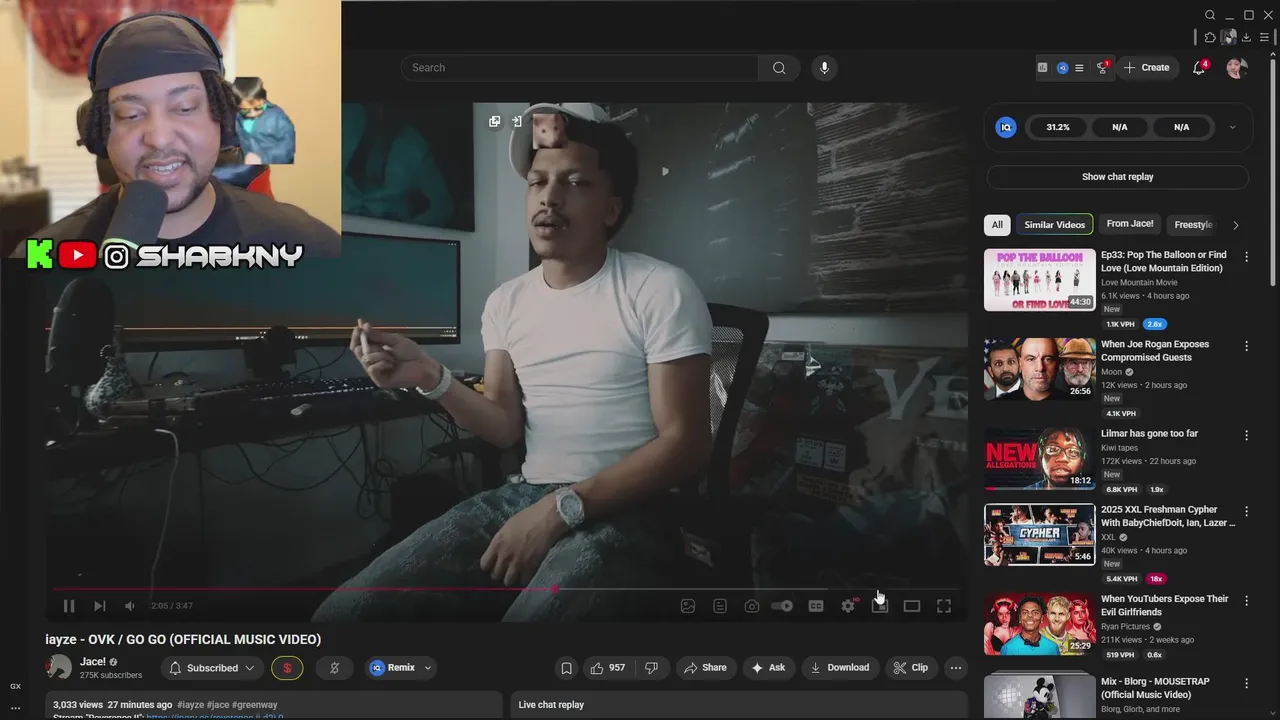Click the Create button
The width and height of the screenshot is (1280, 720).
(1146, 68)
